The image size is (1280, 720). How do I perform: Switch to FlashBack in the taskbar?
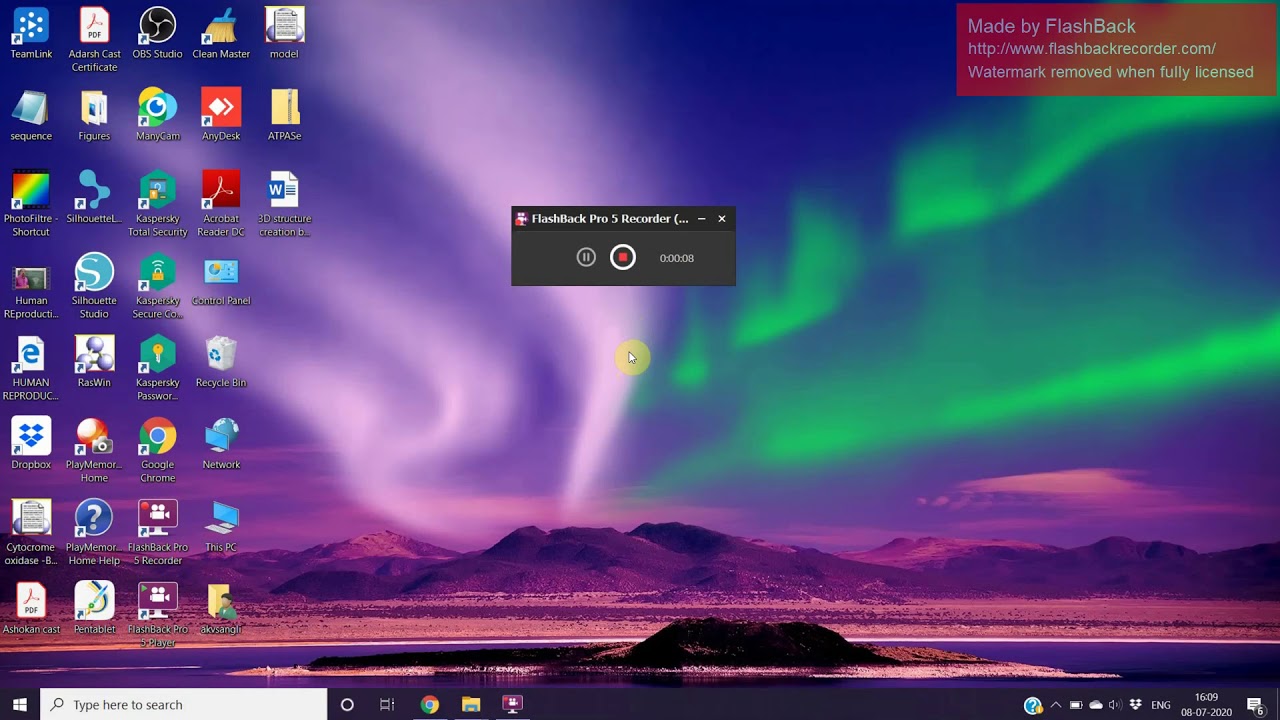click(x=512, y=704)
